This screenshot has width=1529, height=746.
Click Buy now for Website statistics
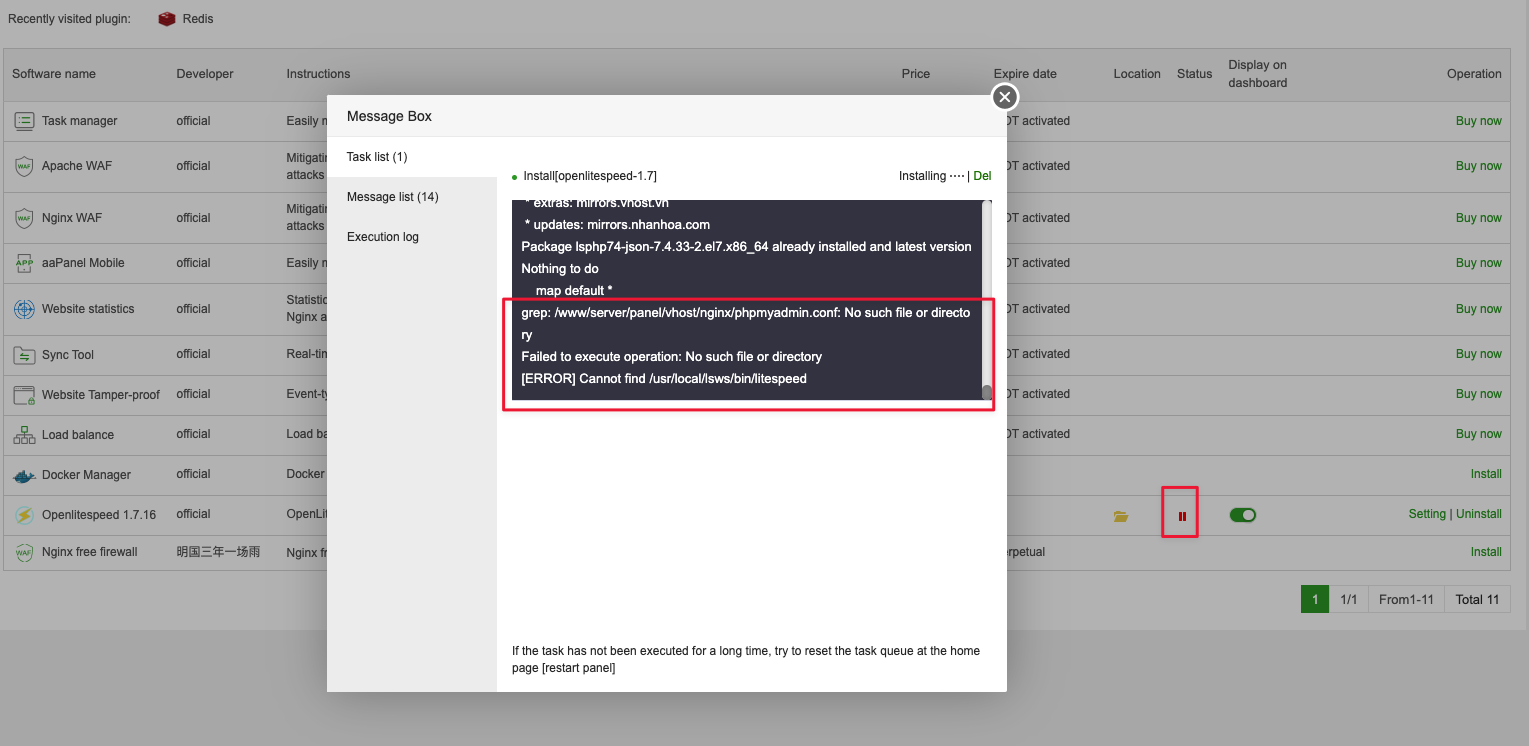click(x=1479, y=309)
